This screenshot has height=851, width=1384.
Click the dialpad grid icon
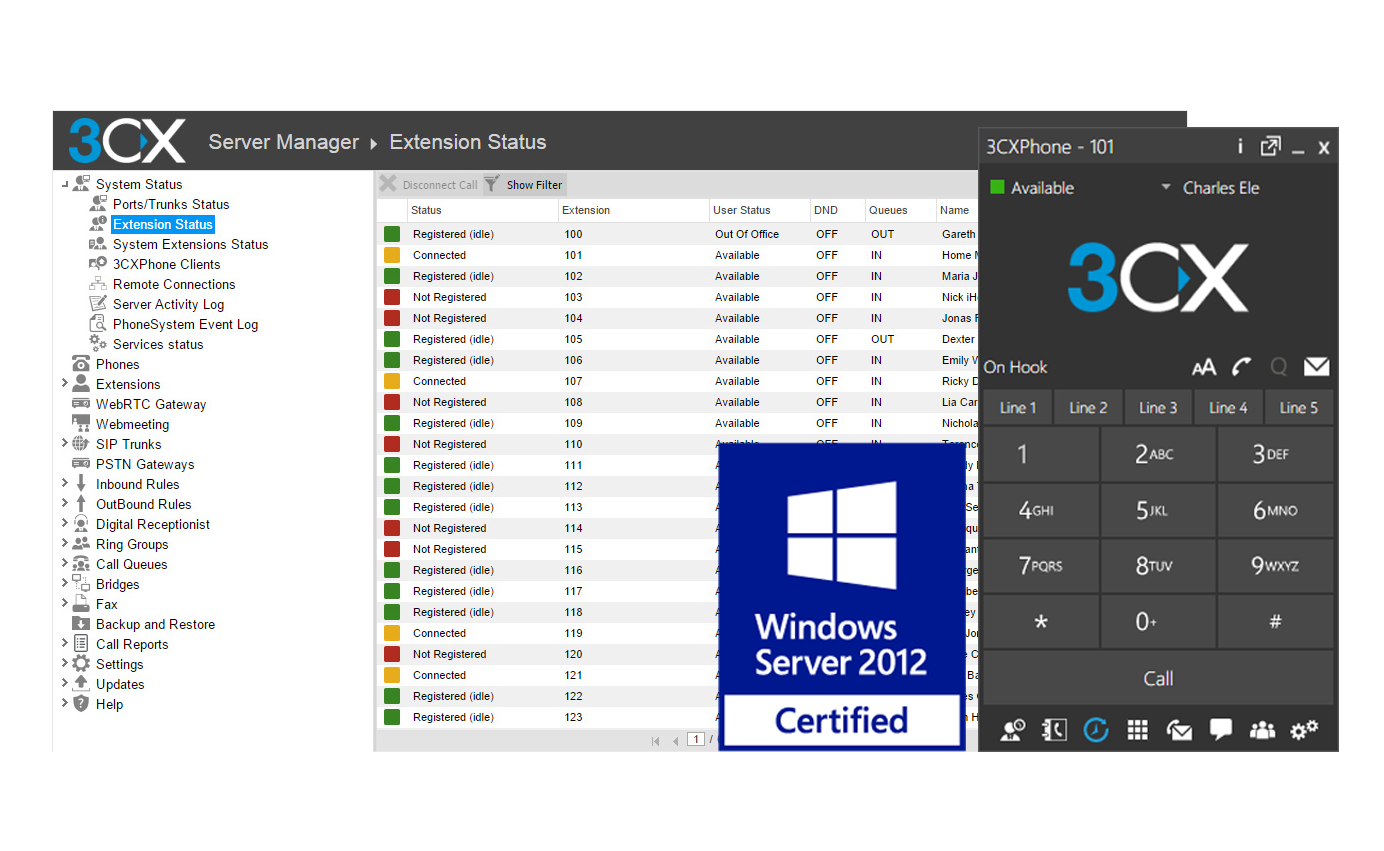(x=1137, y=730)
